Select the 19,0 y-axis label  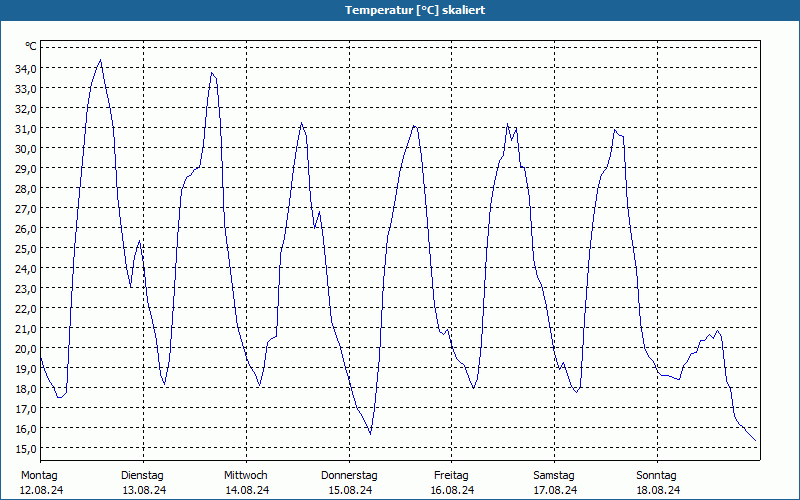[26, 368]
